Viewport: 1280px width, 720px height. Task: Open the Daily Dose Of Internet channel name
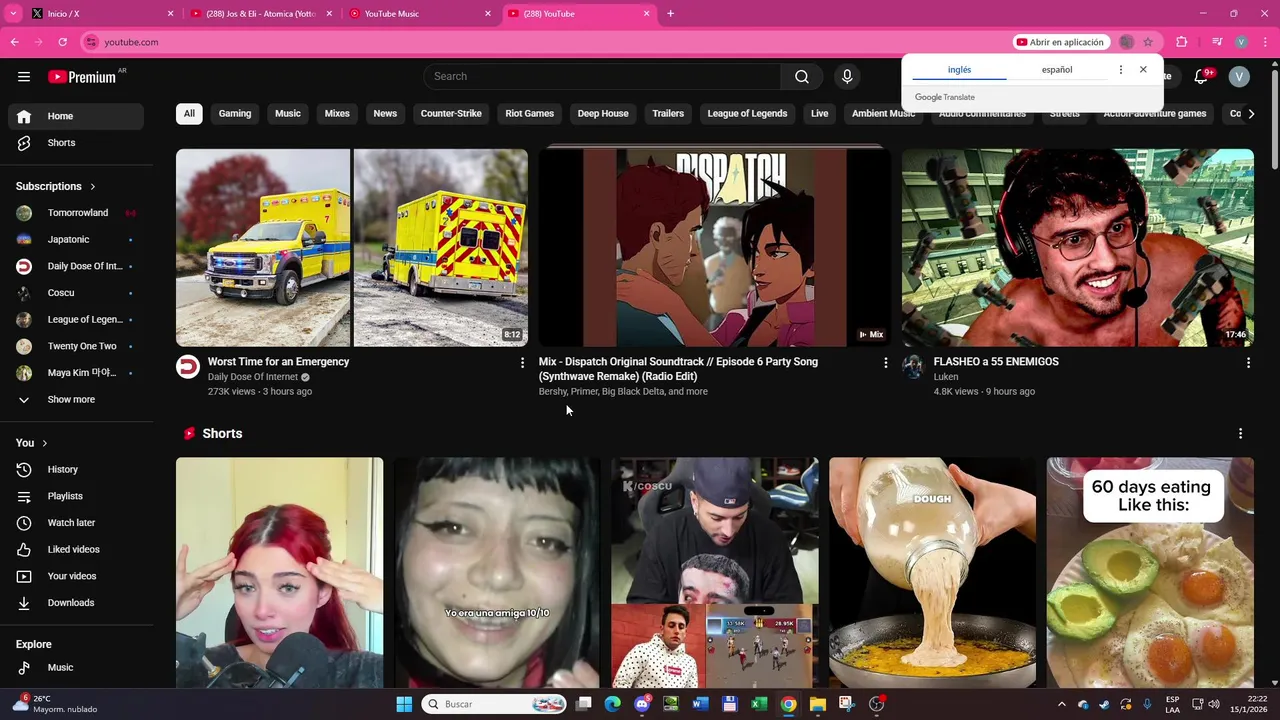pyautogui.click(x=253, y=377)
